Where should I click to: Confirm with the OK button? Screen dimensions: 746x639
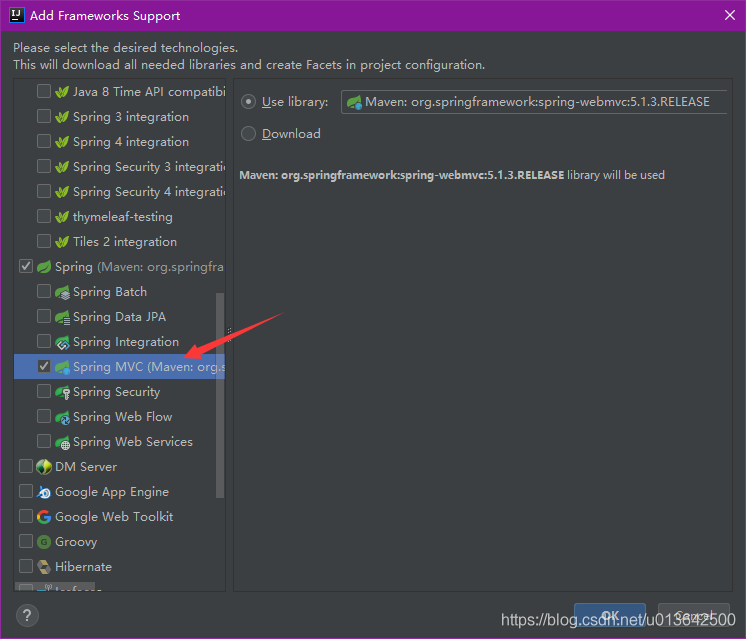609,616
